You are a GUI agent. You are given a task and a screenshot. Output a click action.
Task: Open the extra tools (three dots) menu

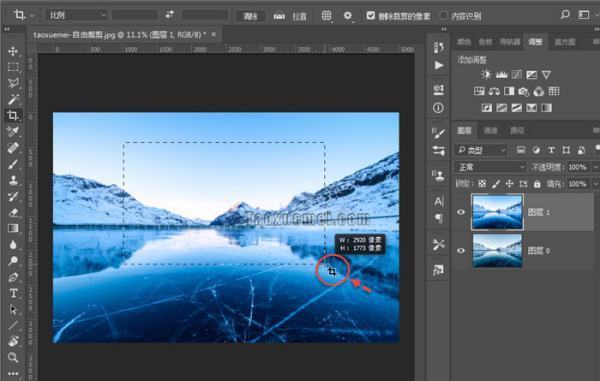(13, 373)
